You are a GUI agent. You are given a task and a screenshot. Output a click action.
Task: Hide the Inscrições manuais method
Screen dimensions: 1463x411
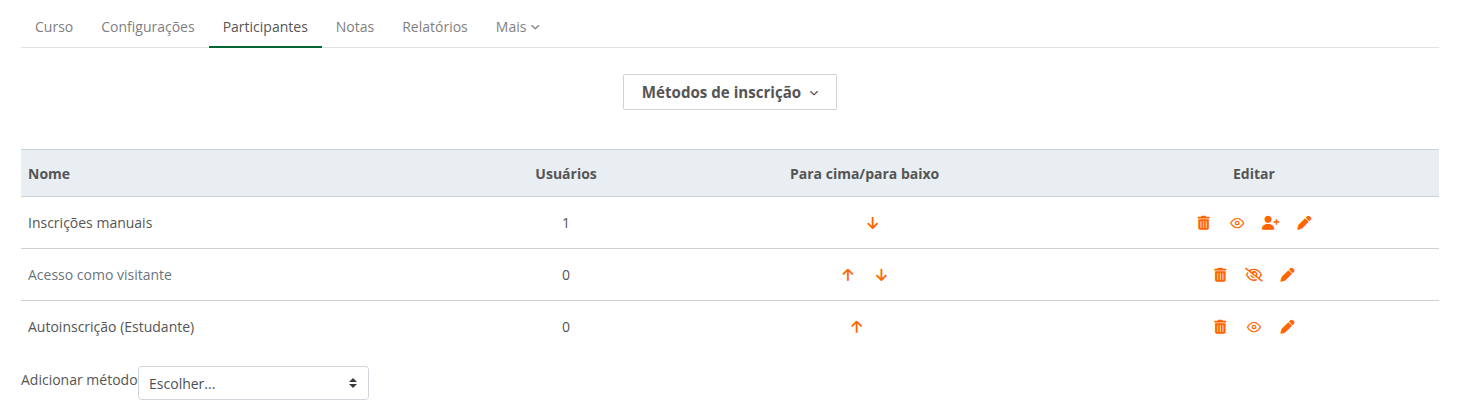pos(1237,223)
